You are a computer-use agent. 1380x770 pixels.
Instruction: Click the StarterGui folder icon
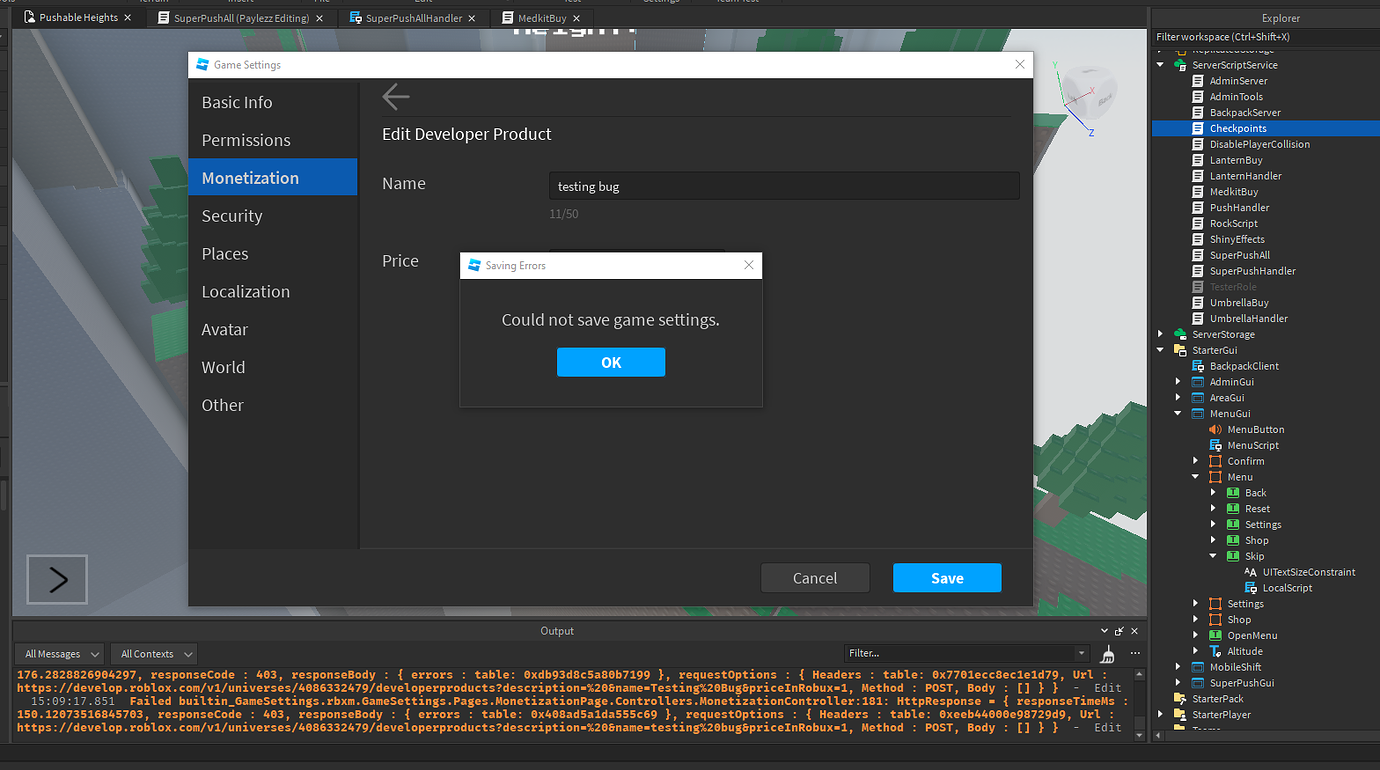pyautogui.click(x=1180, y=350)
